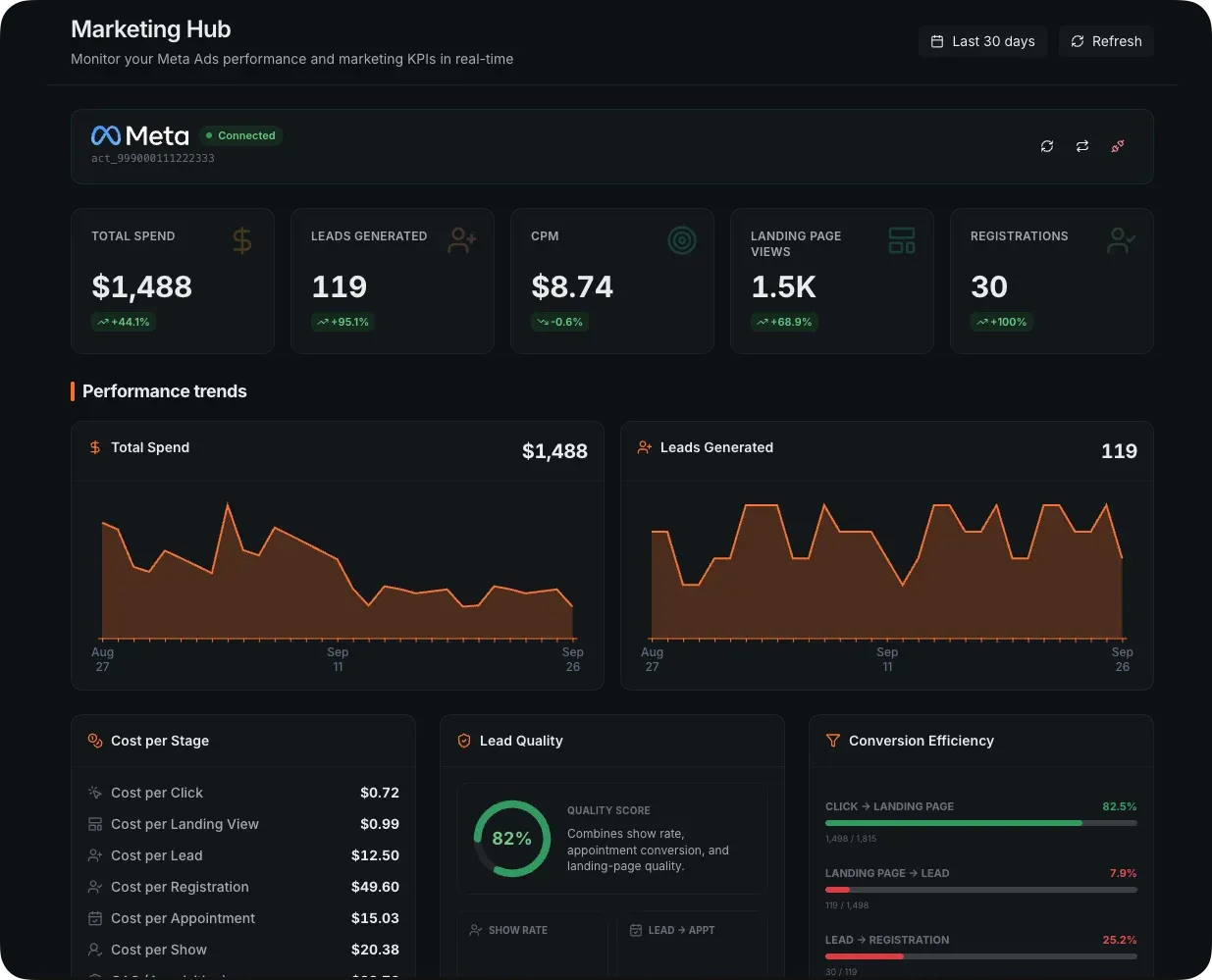Click the +44.1% trend badge
The height and width of the screenshot is (980, 1212).
(x=123, y=322)
